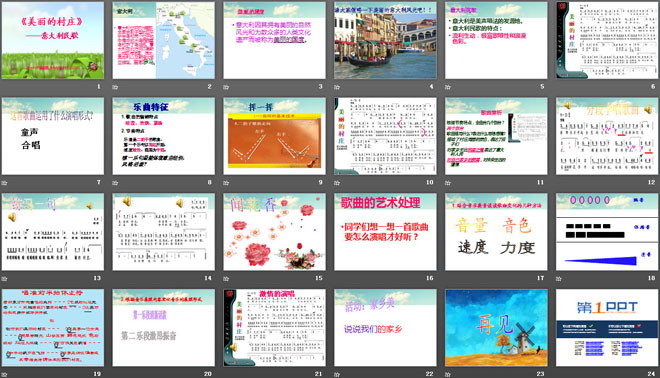Click the animation star icon under slide 7
660x378 pixels.
4,183
